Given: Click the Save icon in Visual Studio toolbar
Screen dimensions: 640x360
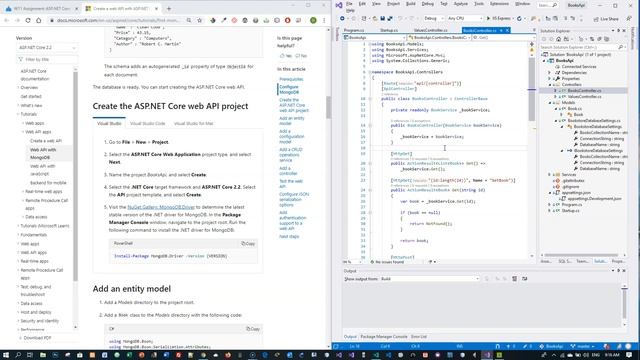Looking at the screenshot, I should pos(382,18).
